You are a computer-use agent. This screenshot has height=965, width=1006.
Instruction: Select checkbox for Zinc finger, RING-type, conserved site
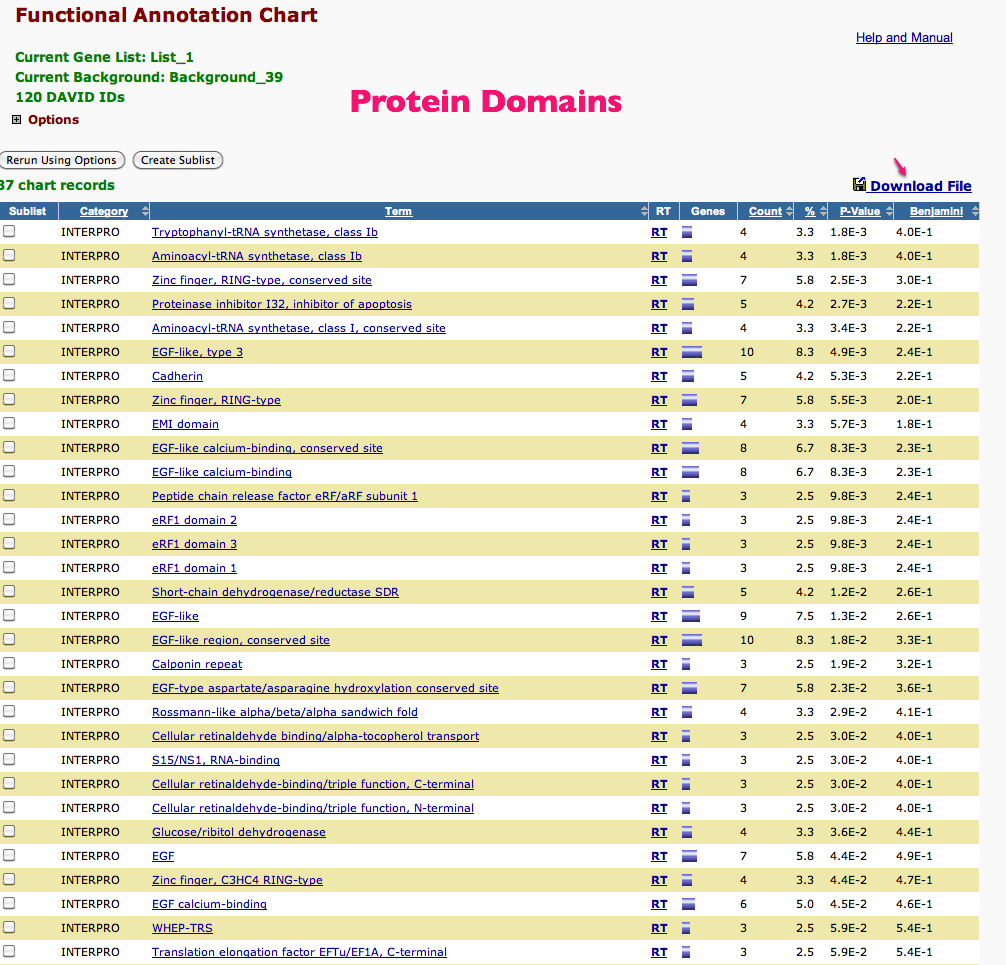[9, 279]
